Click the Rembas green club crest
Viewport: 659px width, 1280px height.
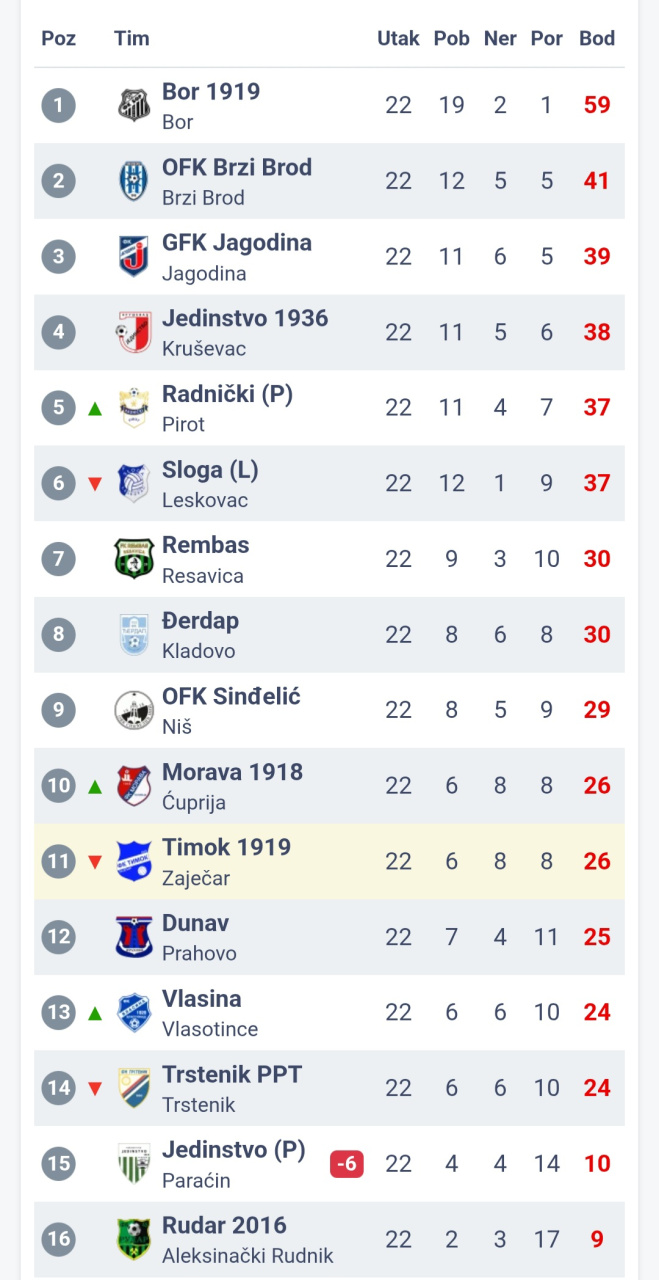133,558
